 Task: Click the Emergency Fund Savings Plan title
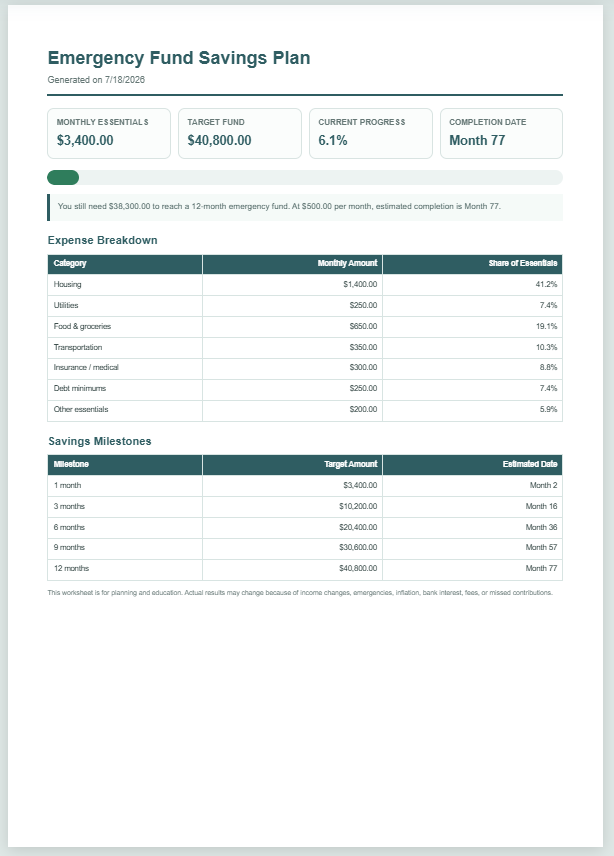[x=179, y=58]
